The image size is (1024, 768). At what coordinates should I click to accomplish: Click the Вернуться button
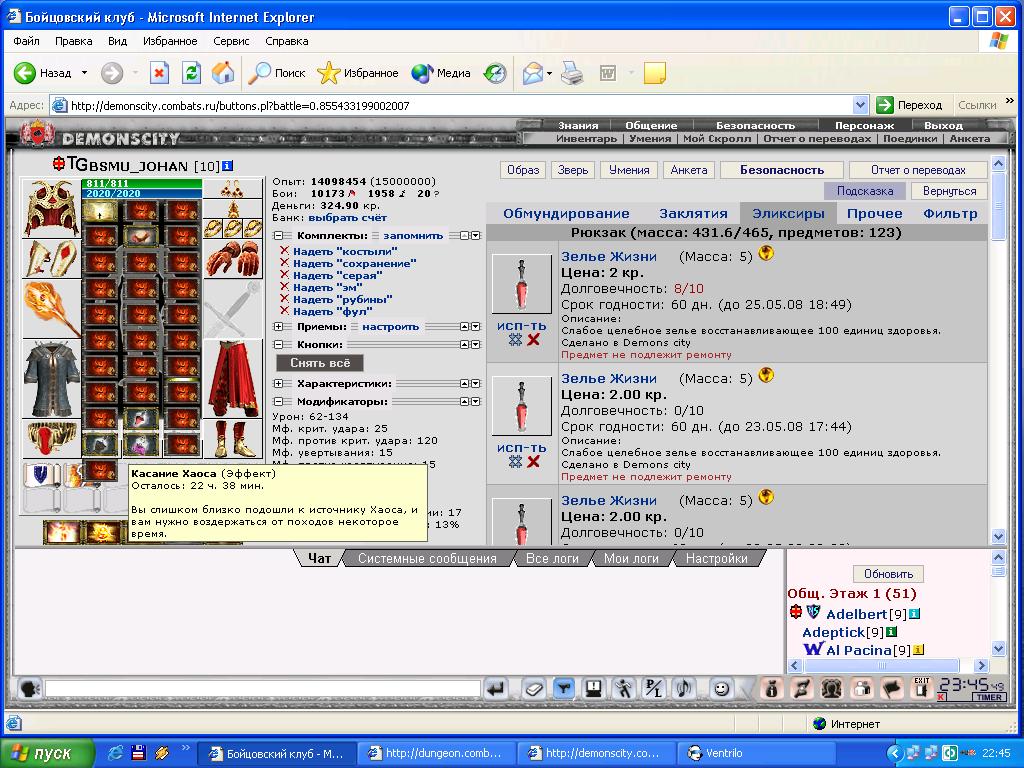(950, 191)
